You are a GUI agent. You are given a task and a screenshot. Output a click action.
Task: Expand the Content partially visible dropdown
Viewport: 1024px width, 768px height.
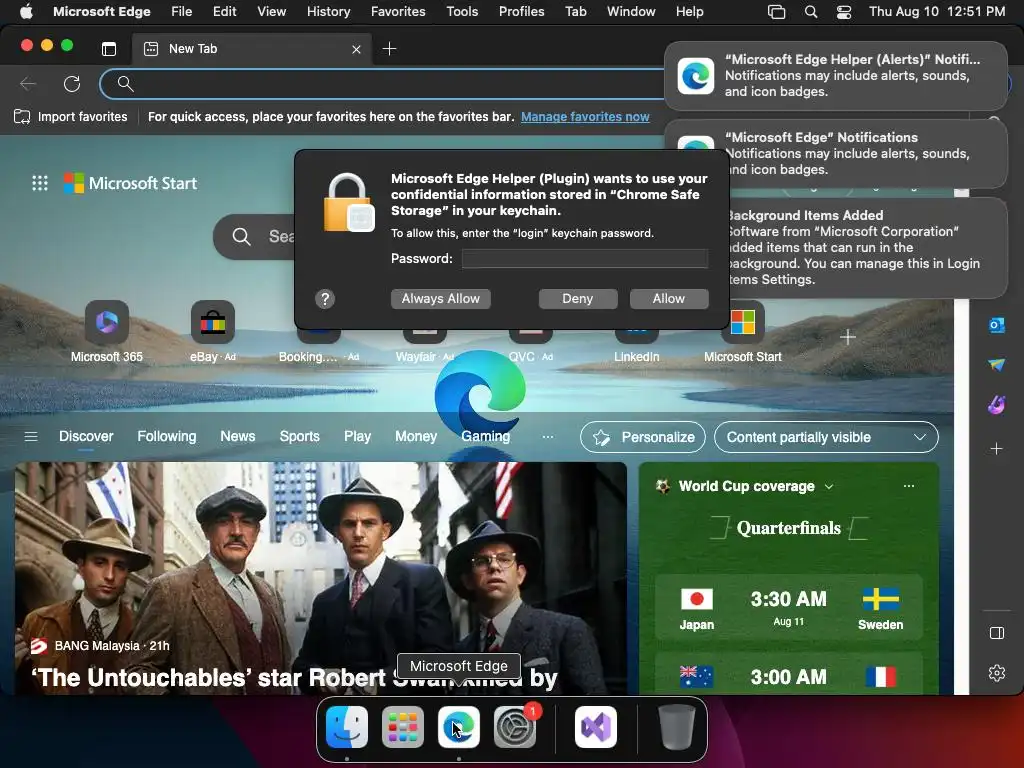(x=826, y=437)
